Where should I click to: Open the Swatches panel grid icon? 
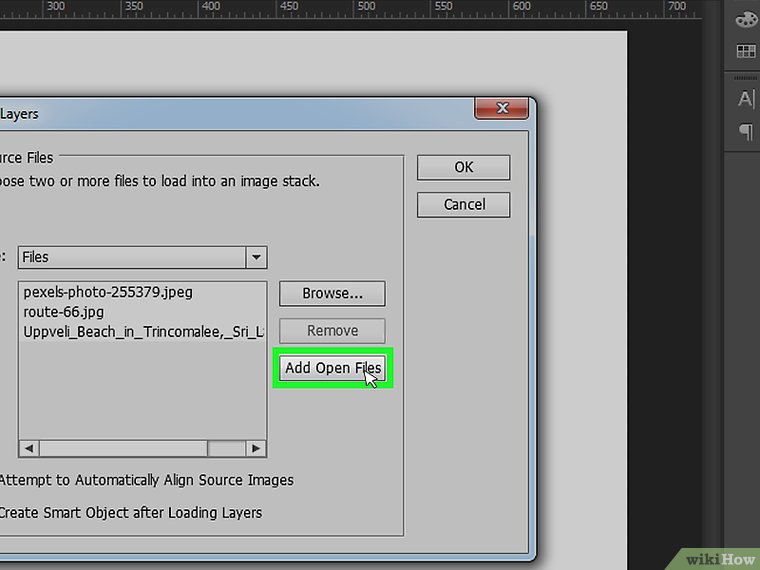coord(745,51)
